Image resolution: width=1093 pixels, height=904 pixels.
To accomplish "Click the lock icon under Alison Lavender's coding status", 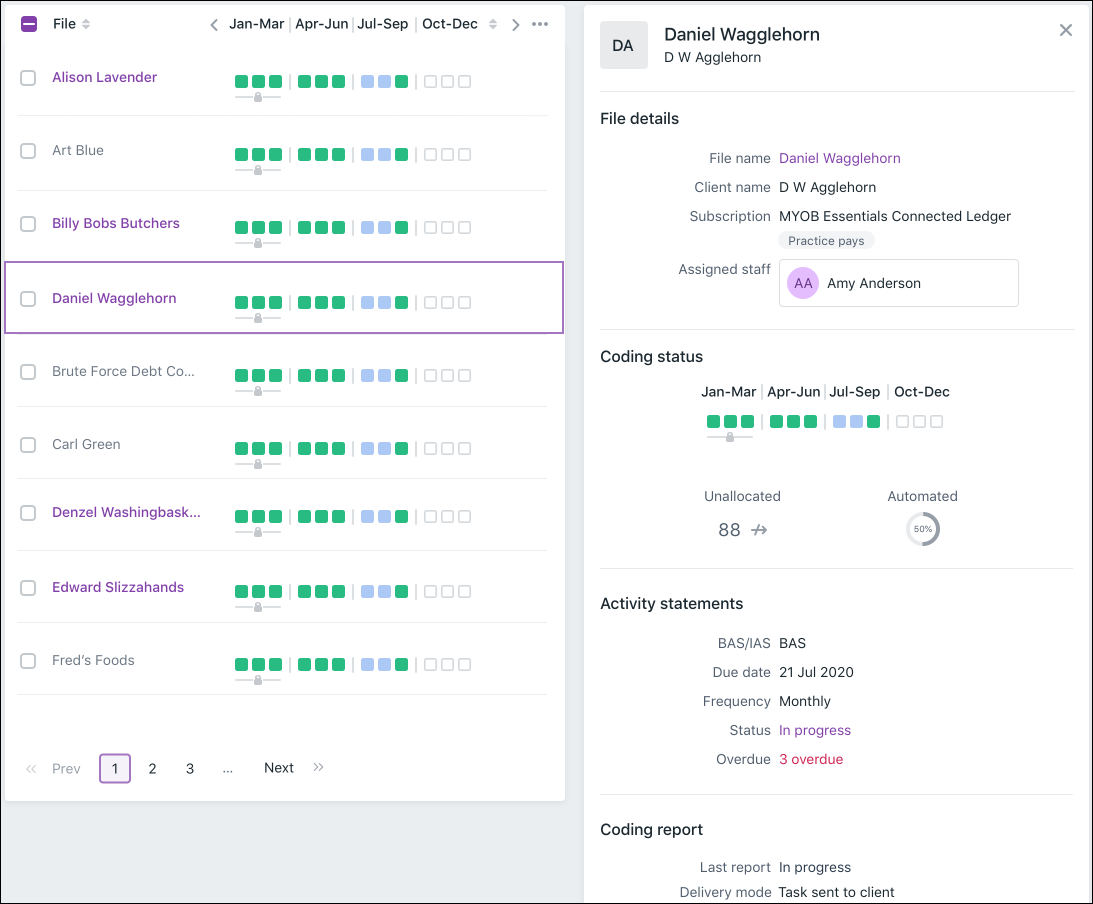I will click(x=258, y=97).
